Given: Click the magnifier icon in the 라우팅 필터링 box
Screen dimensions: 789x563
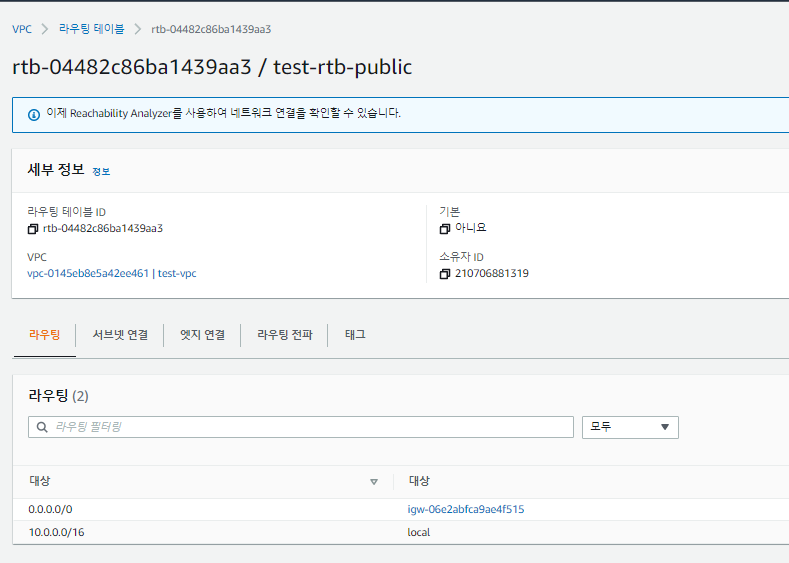Looking at the screenshot, I should [x=42, y=427].
